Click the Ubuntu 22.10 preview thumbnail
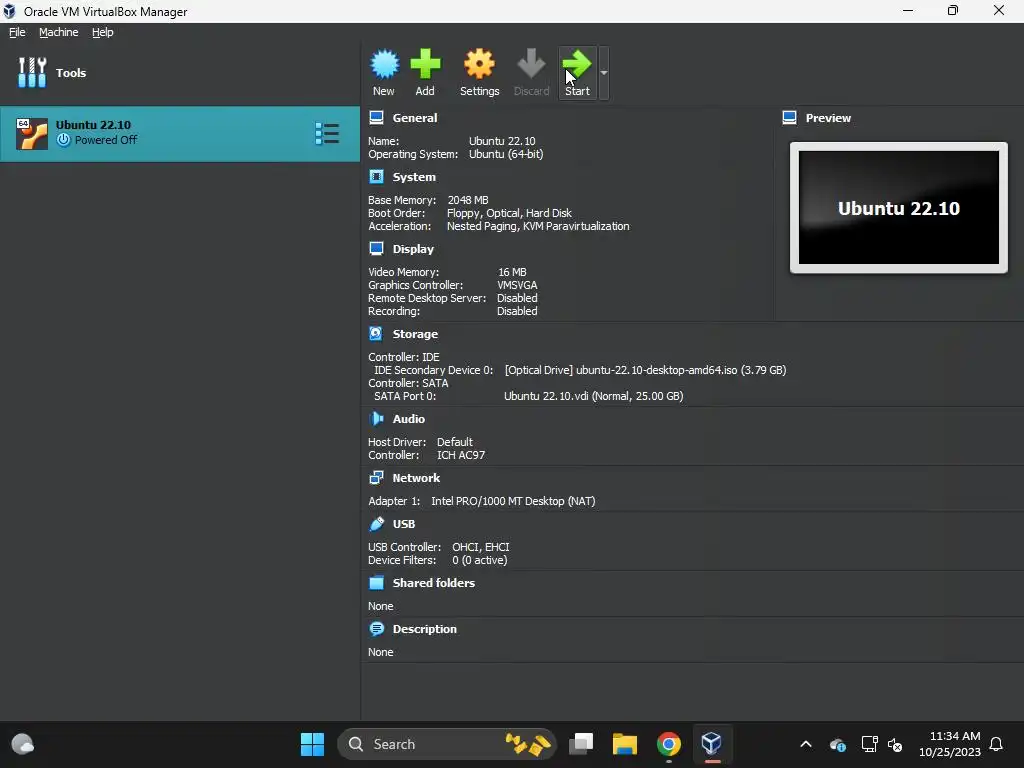The width and height of the screenshot is (1024, 768). point(899,208)
